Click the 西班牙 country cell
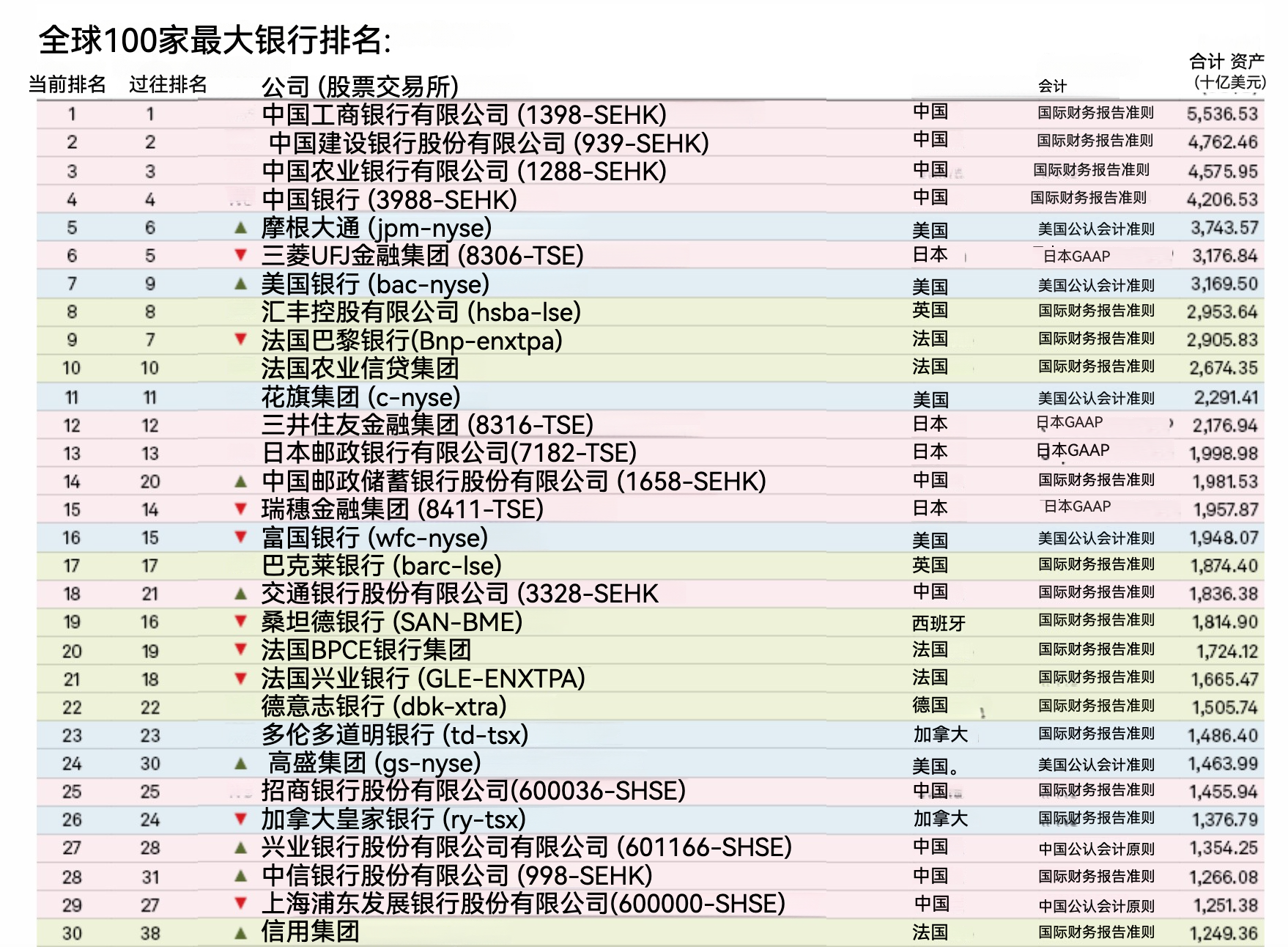The height and width of the screenshot is (947, 1288). [x=939, y=623]
